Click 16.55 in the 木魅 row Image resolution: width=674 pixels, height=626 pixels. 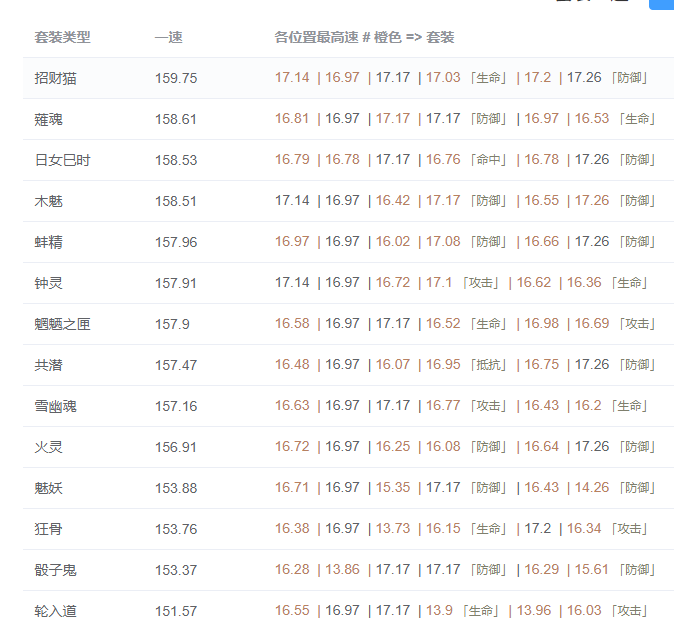pos(542,200)
